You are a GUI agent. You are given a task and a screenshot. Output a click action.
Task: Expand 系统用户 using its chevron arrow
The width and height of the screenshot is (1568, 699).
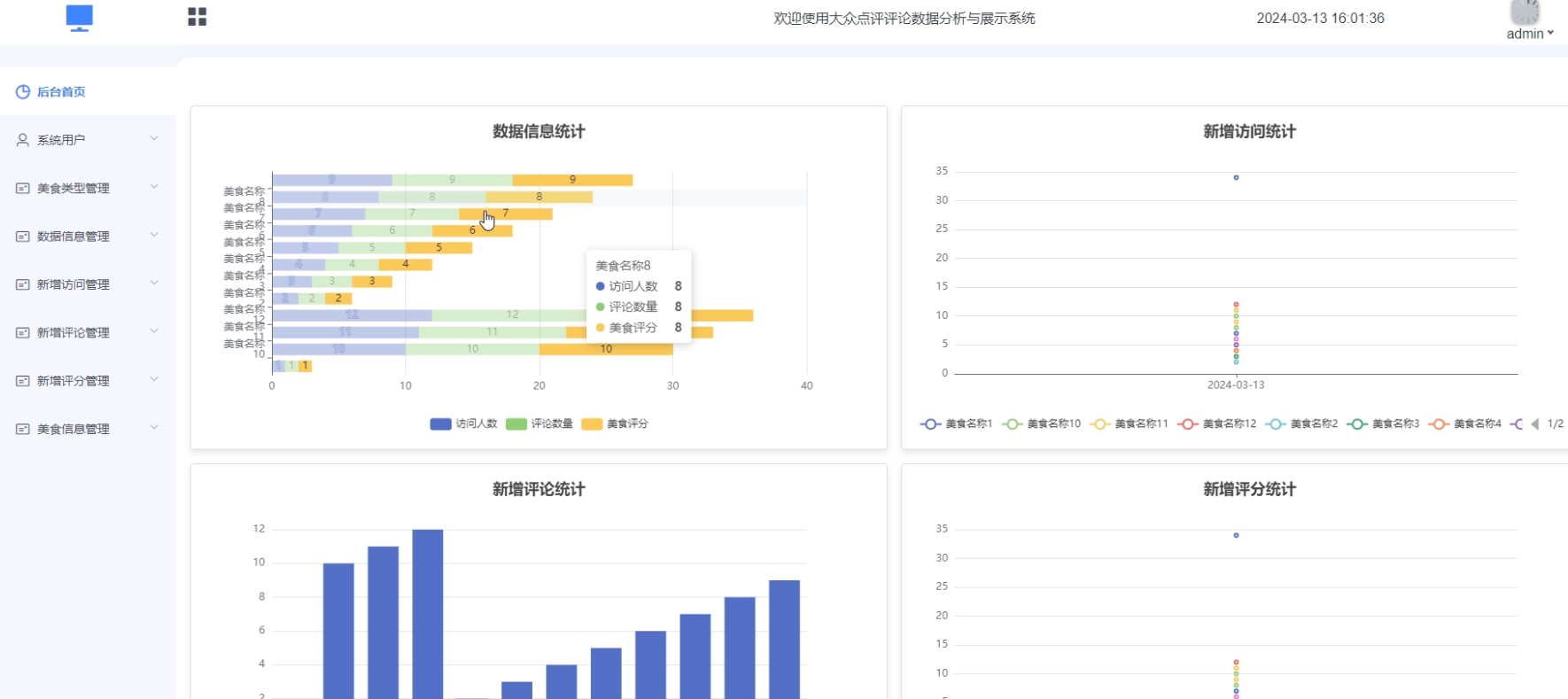tap(154, 138)
